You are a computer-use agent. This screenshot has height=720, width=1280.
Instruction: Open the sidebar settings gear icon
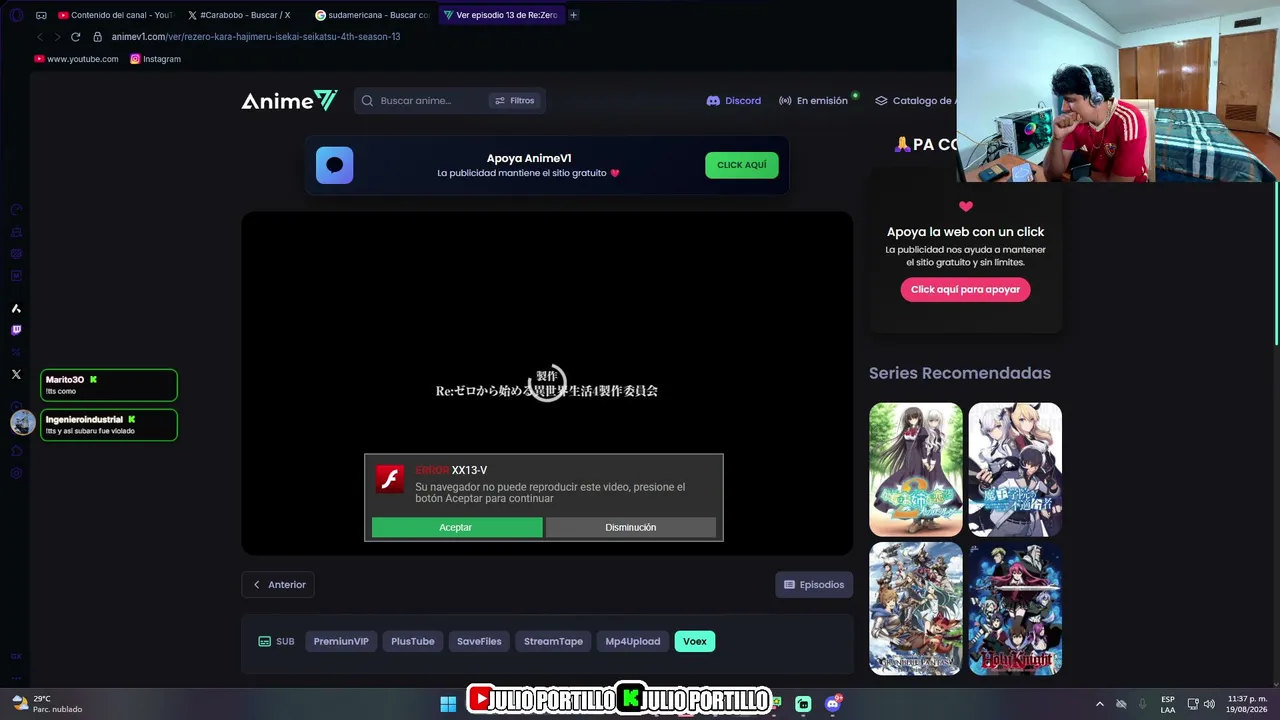click(x=16, y=473)
